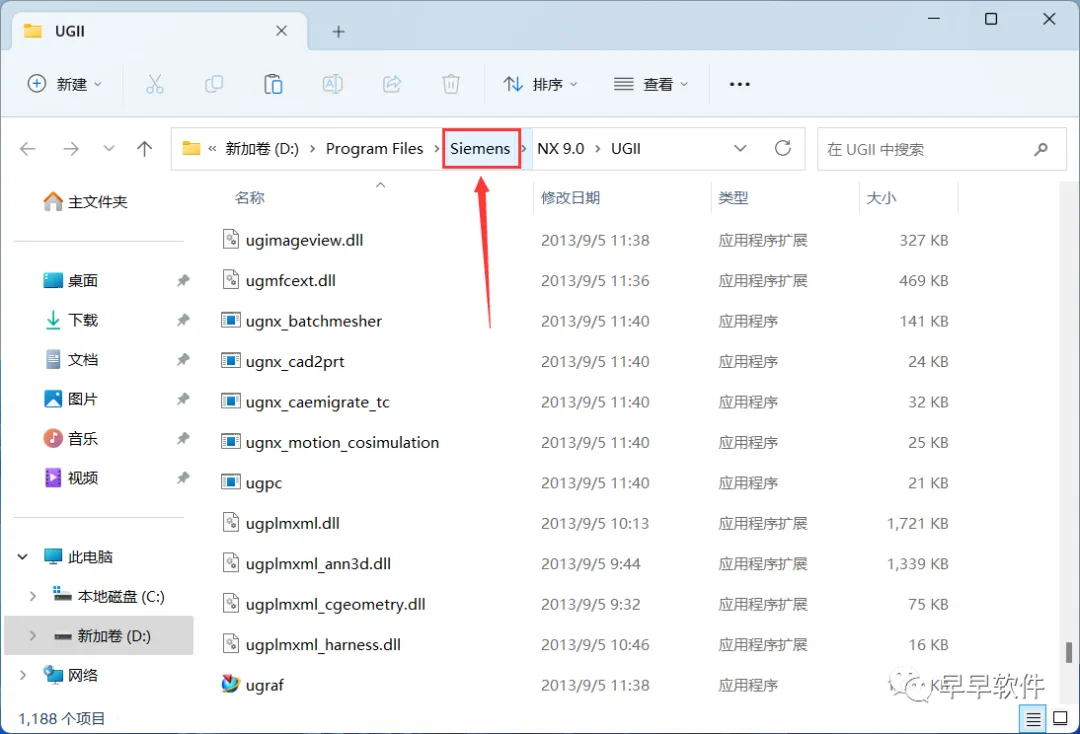Sort by 修改日期 column header
Screen dimensions: 1080x734
(x=570, y=198)
